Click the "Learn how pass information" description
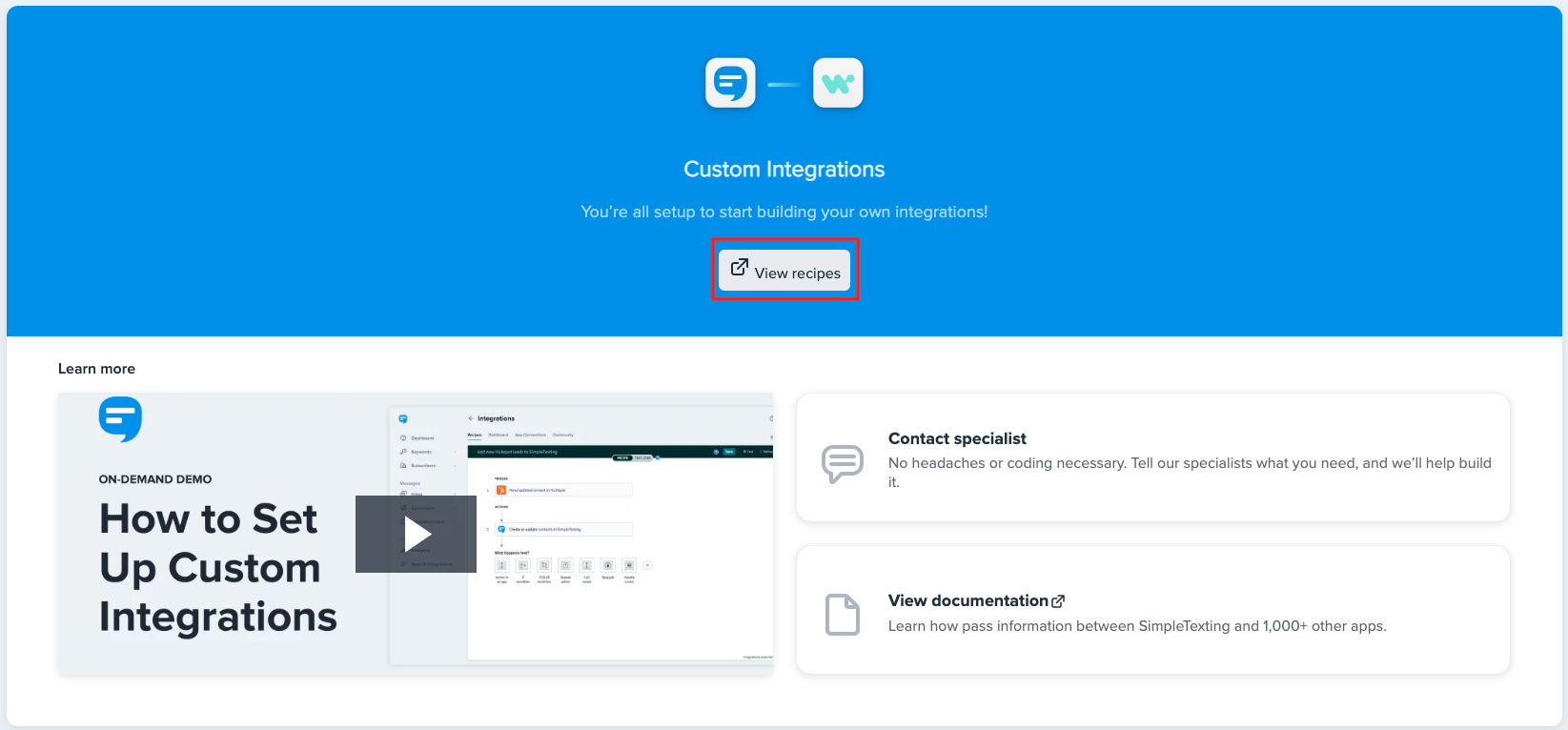1568x730 pixels. pos(1137,626)
